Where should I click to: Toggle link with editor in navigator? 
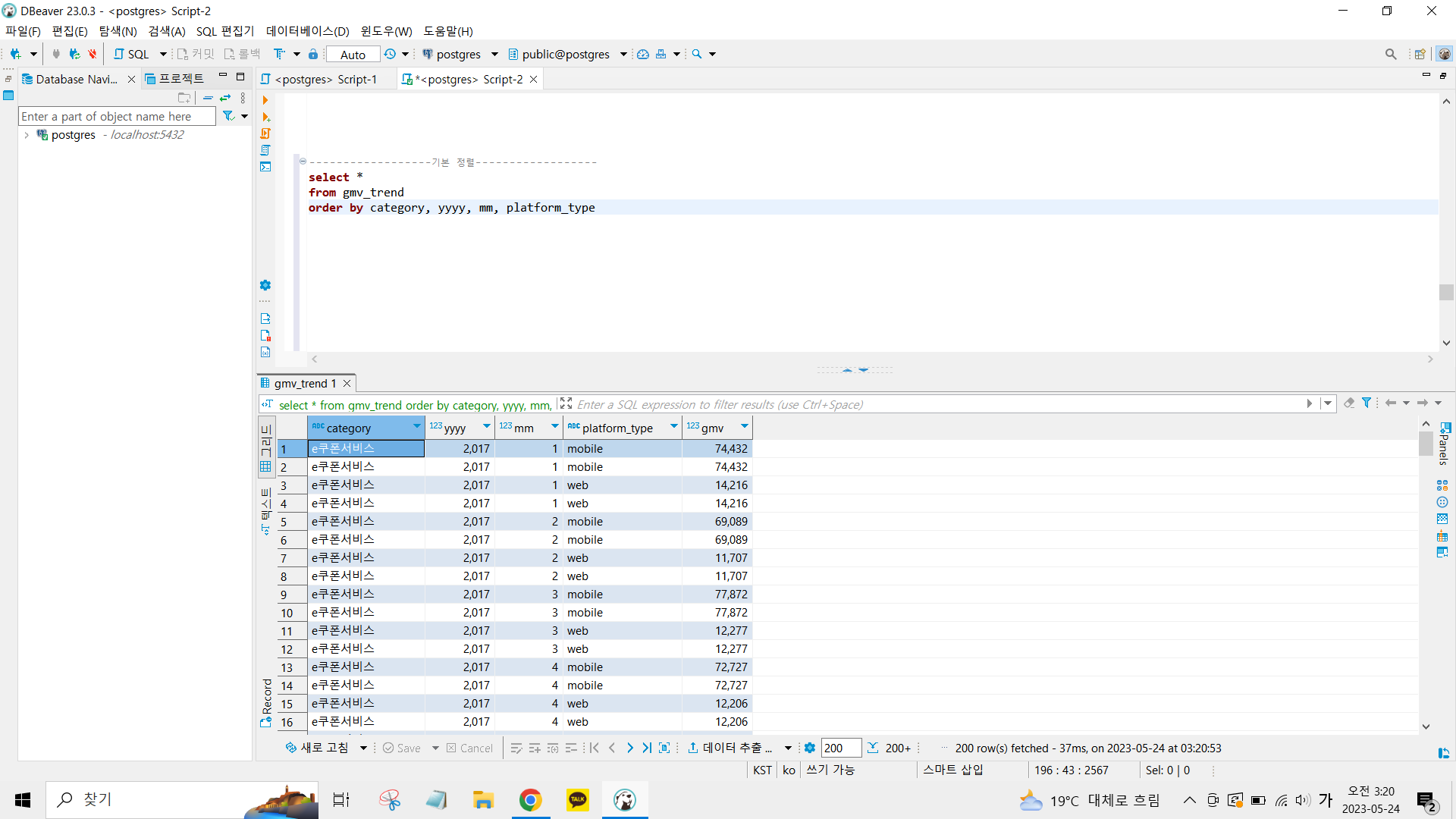point(225,98)
